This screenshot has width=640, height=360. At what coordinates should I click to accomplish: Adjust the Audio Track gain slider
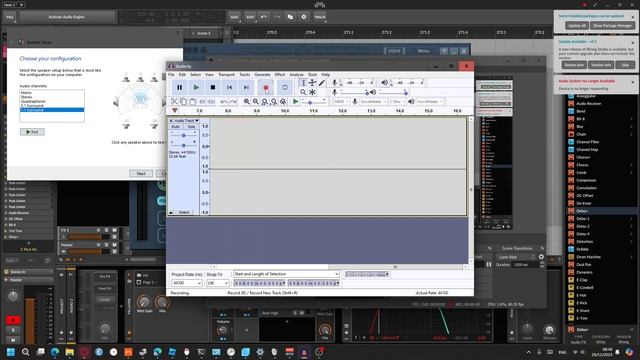click(183, 135)
